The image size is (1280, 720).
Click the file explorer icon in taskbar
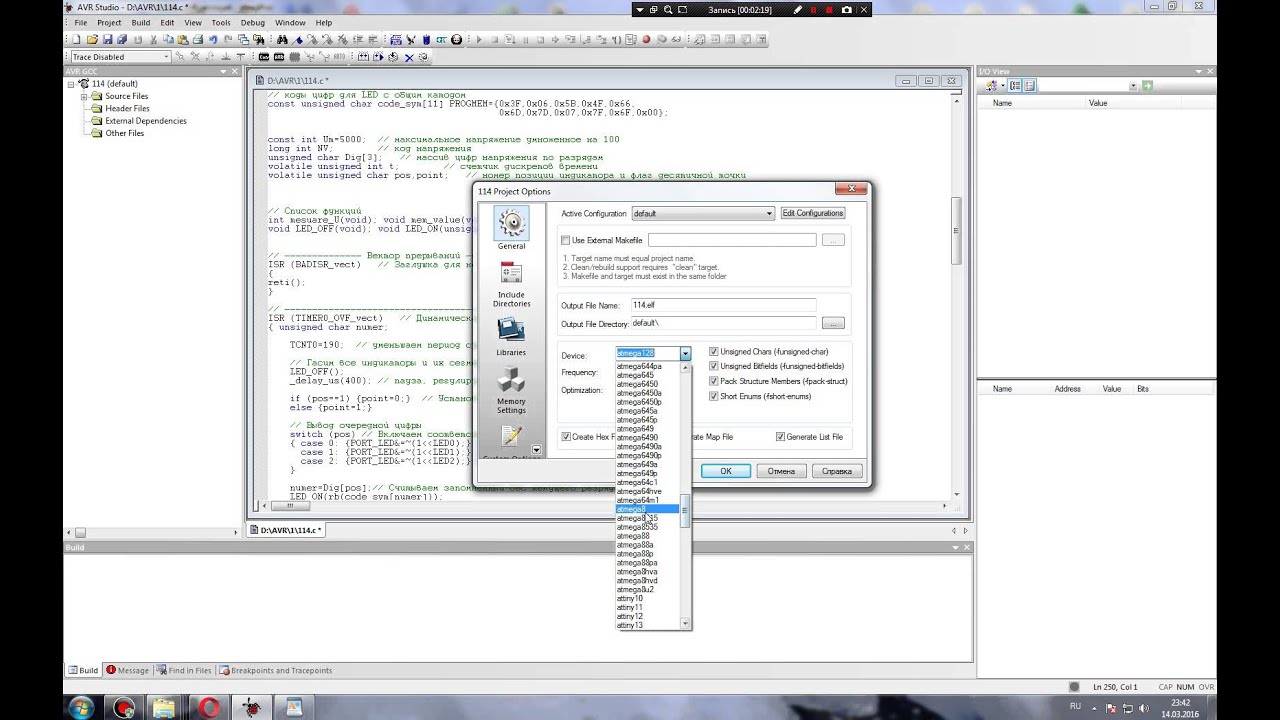[x=164, y=707]
